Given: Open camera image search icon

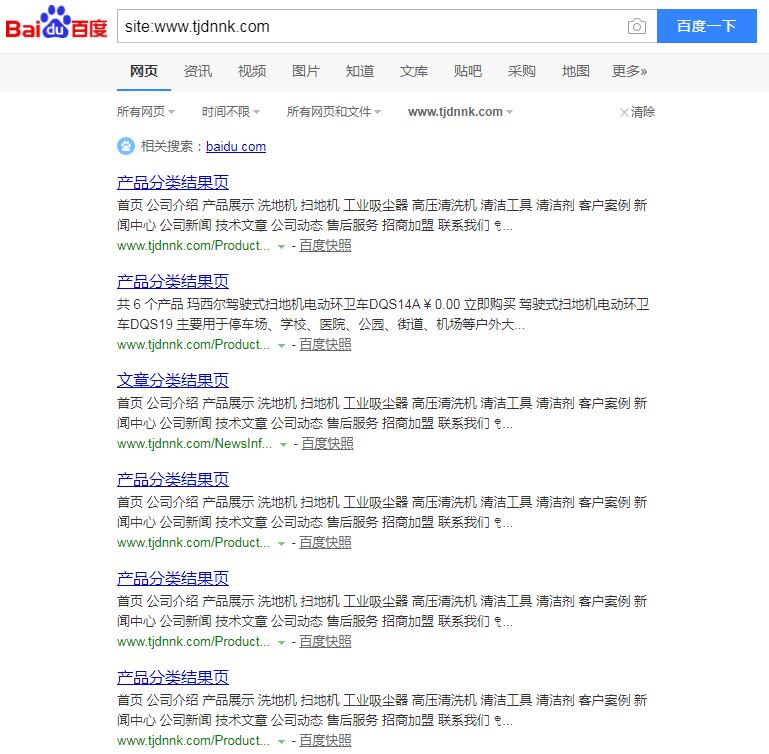Looking at the screenshot, I should [x=637, y=26].
